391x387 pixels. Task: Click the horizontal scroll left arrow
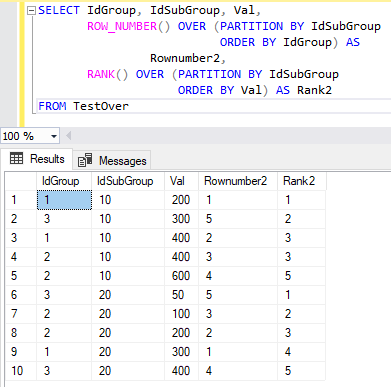click(69, 136)
